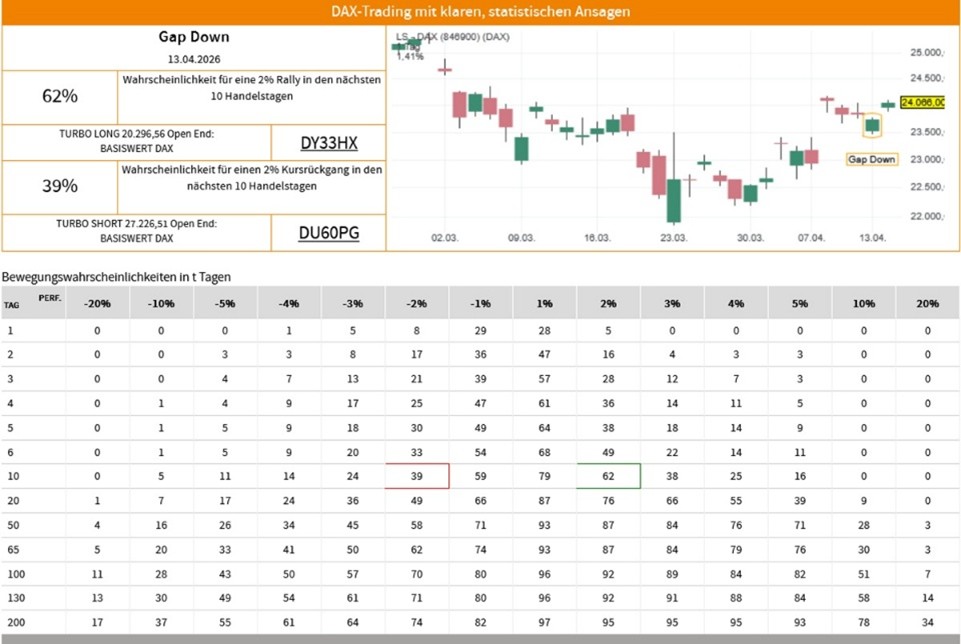Click the orange DAX-Trading header banner
The image size is (961, 644).
[x=480, y=12]
